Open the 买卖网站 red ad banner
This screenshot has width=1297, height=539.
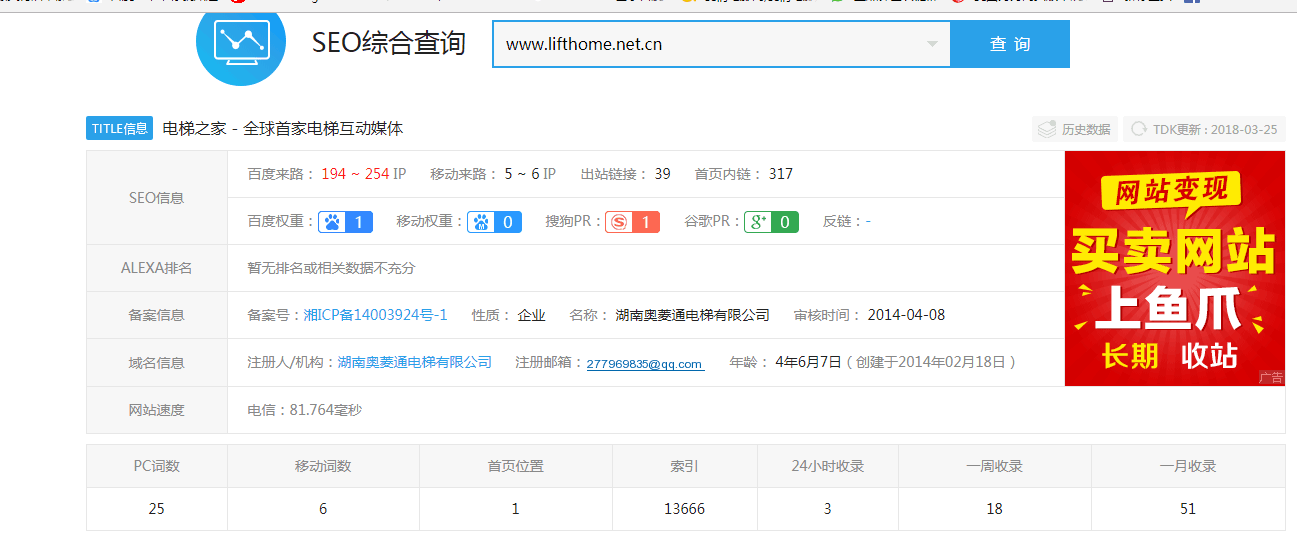tap(1174, 268)
